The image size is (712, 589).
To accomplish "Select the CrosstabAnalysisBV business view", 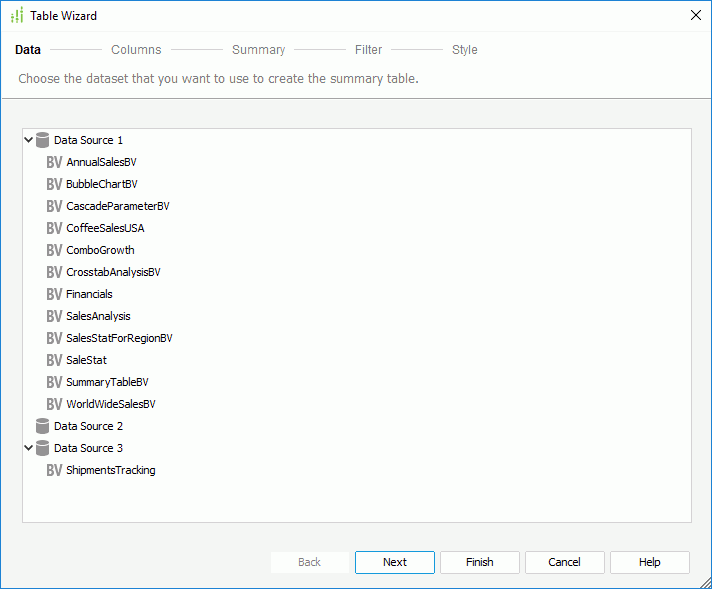I will pos(113,272).
